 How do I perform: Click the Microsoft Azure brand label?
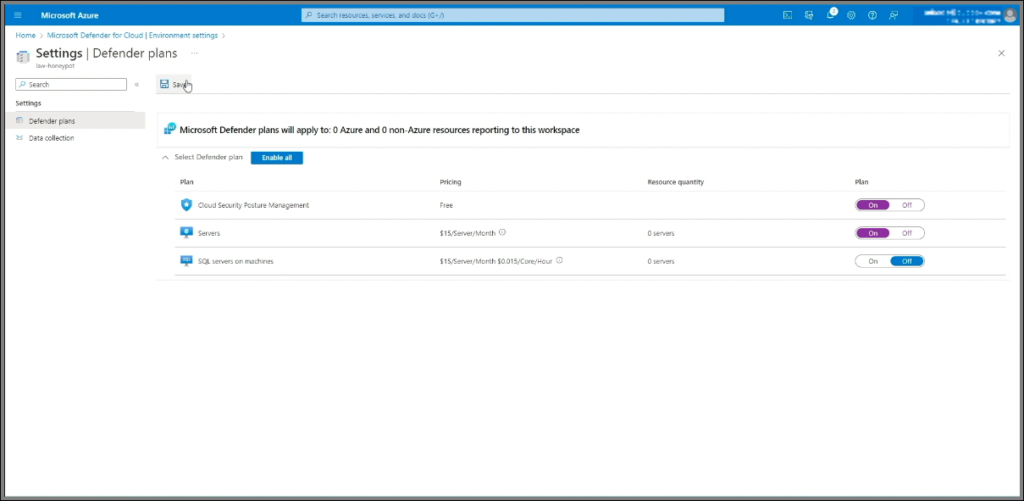point(70,15)
